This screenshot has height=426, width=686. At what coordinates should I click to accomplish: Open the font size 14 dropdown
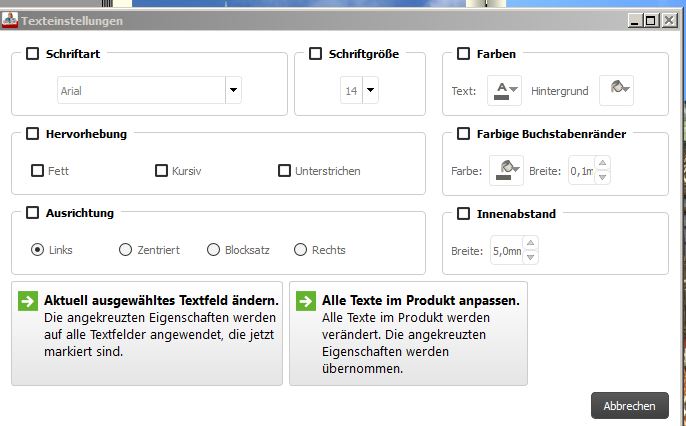click(370, 91)
